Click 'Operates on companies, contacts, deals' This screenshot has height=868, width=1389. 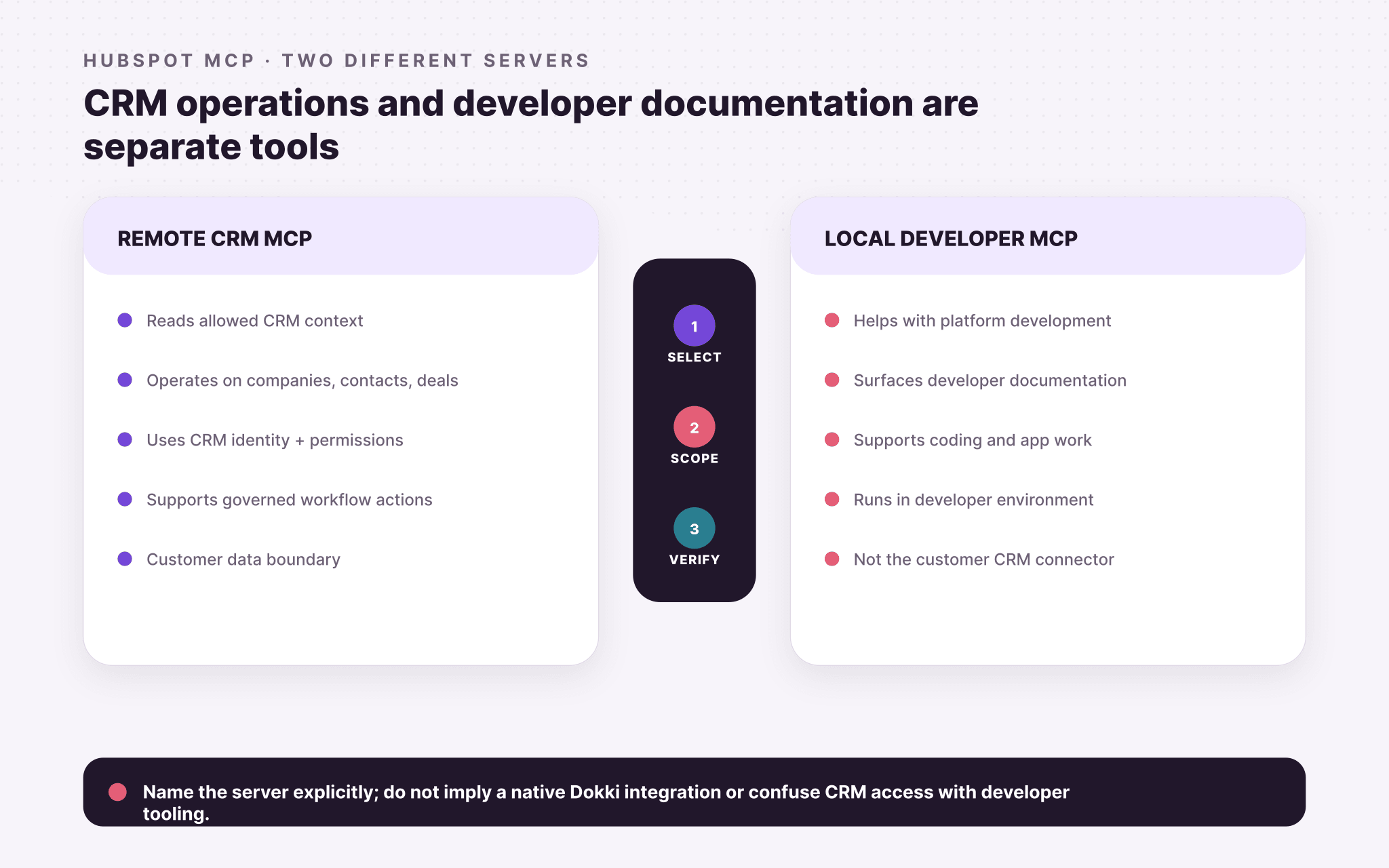point(302,380)
